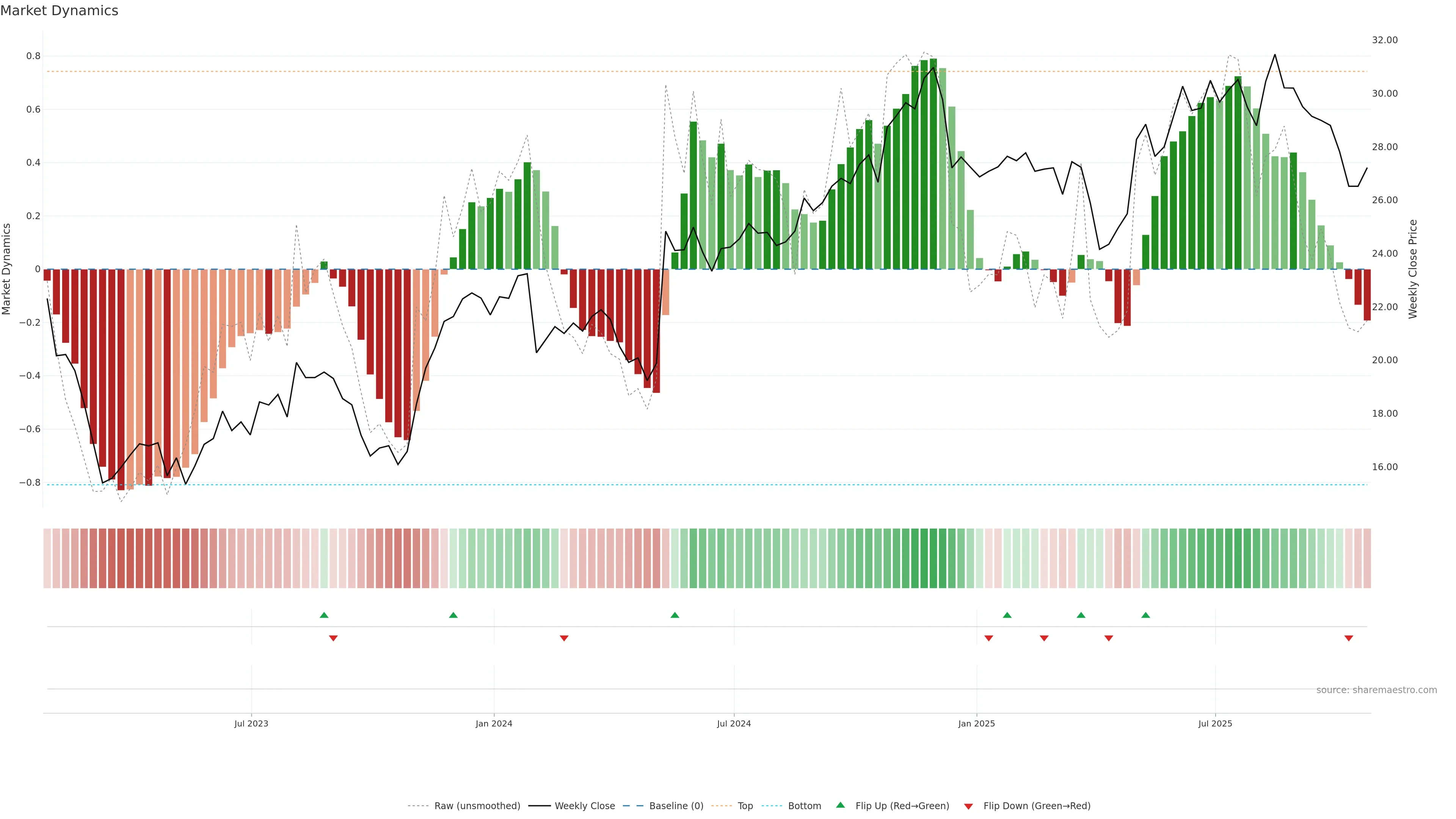Image resolution: width=1456 pixels, height=819 pixels.
Task: Click the Flip Up green triangle legend icon
Action: [841, 805]
